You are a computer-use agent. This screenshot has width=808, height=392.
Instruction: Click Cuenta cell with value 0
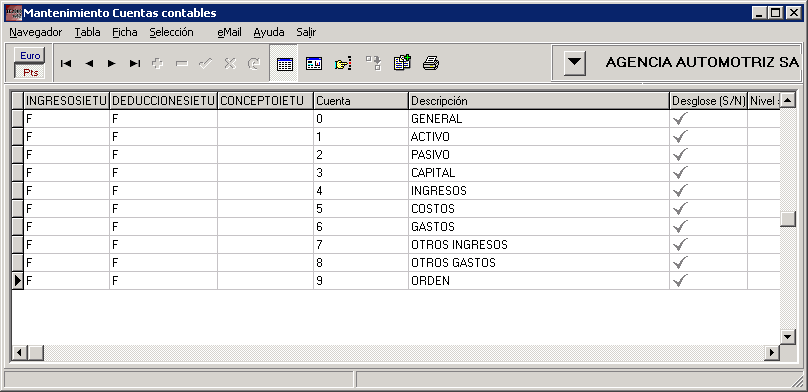(x=361, y=118)
